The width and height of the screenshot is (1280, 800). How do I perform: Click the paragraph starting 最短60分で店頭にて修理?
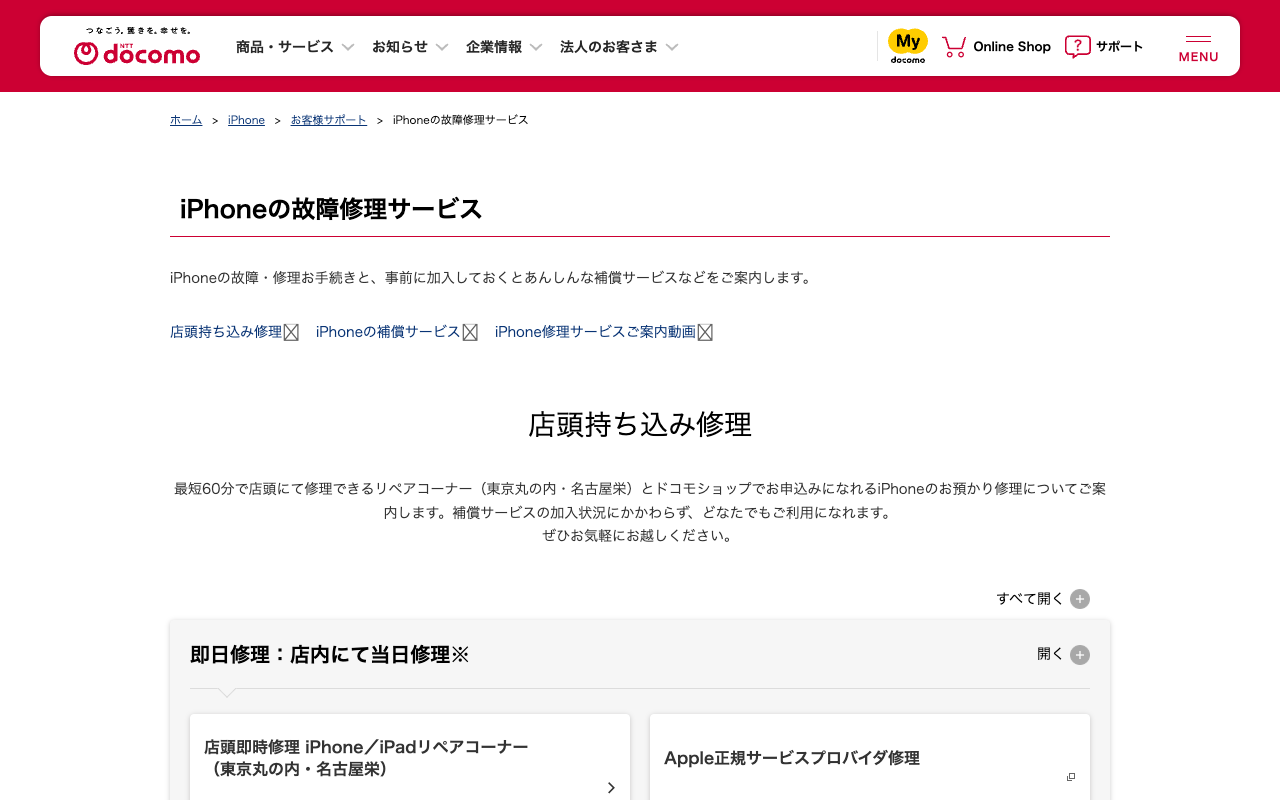pyautogui.click(x=640, y=512)
